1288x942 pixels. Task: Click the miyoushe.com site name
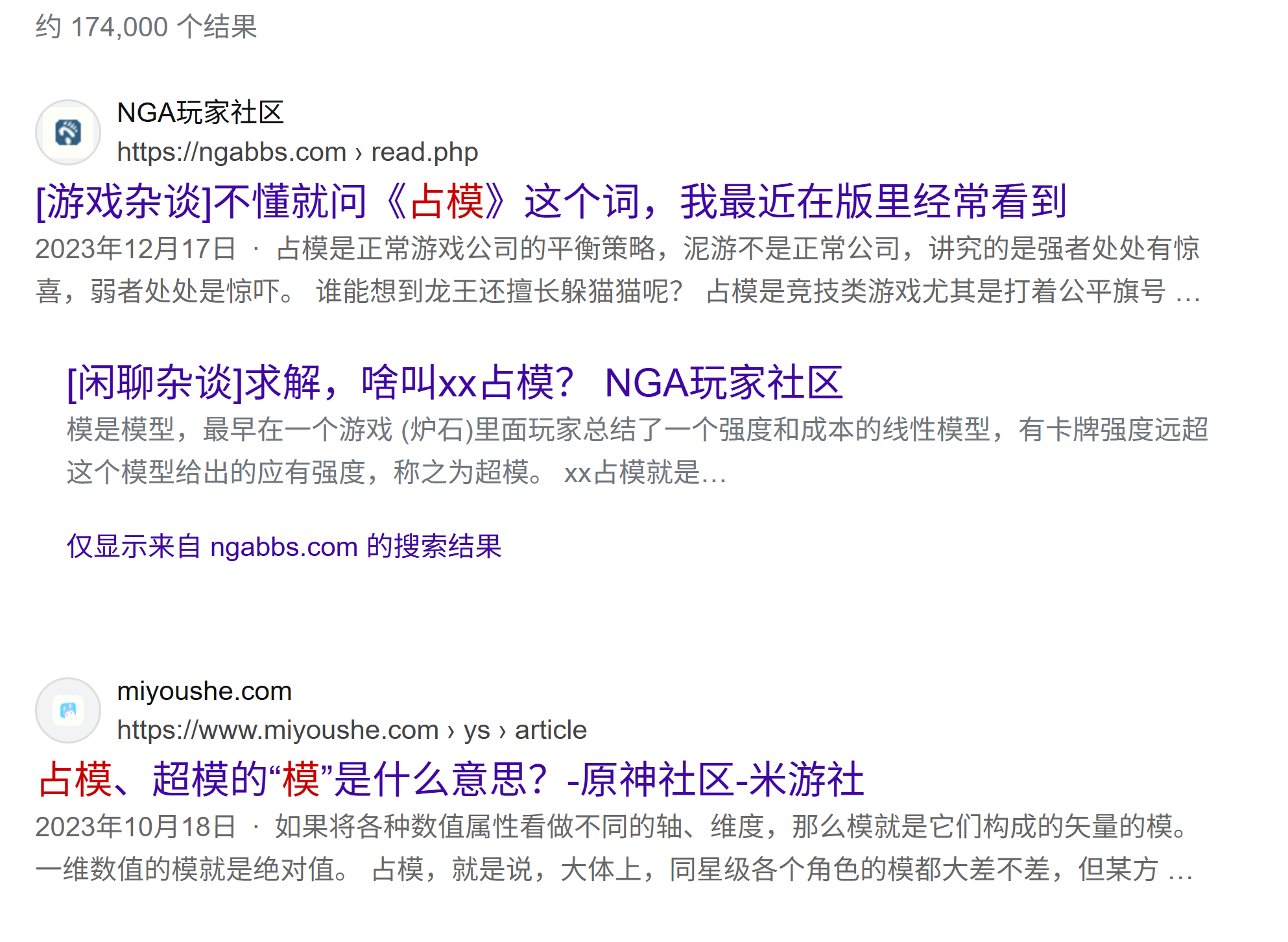click(x=204, y=691)
